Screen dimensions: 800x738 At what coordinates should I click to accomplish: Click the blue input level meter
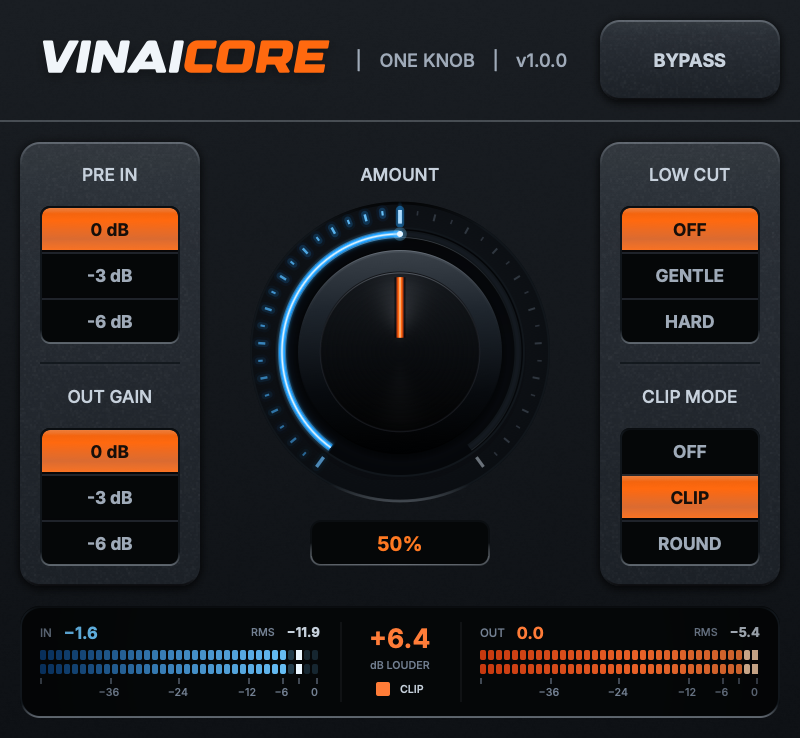click(179, 662)
